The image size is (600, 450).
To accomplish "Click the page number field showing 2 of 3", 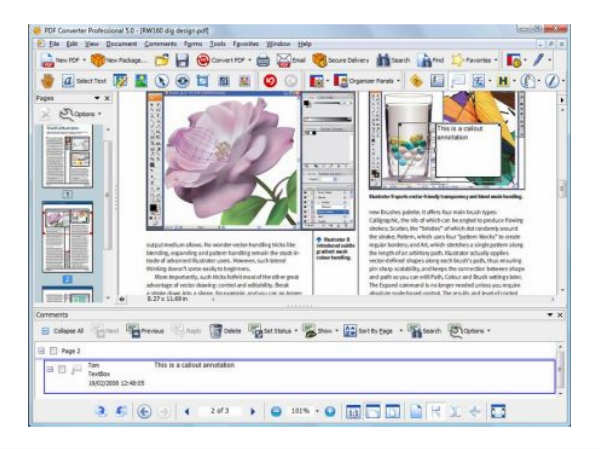I will pos(220,411).
